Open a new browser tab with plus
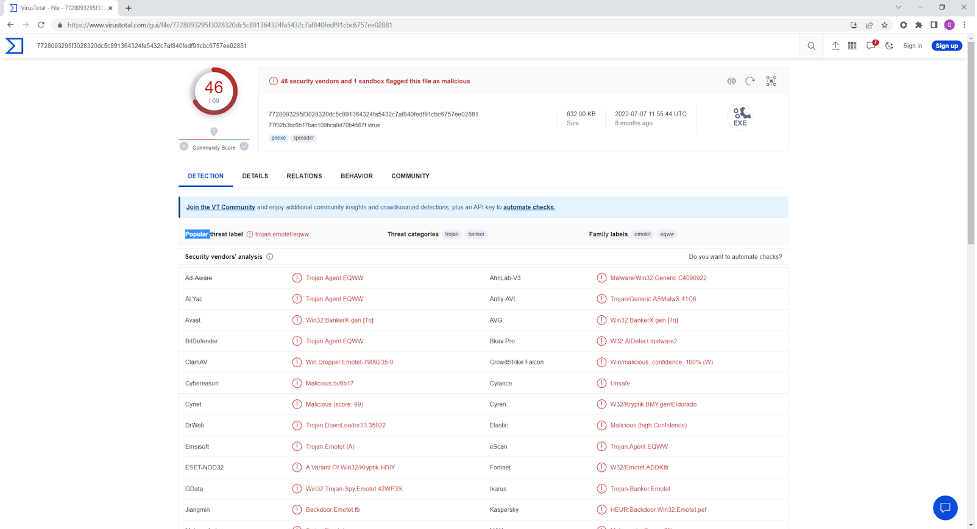The height and width of the screenshot is (529, 977). point(128,8)
